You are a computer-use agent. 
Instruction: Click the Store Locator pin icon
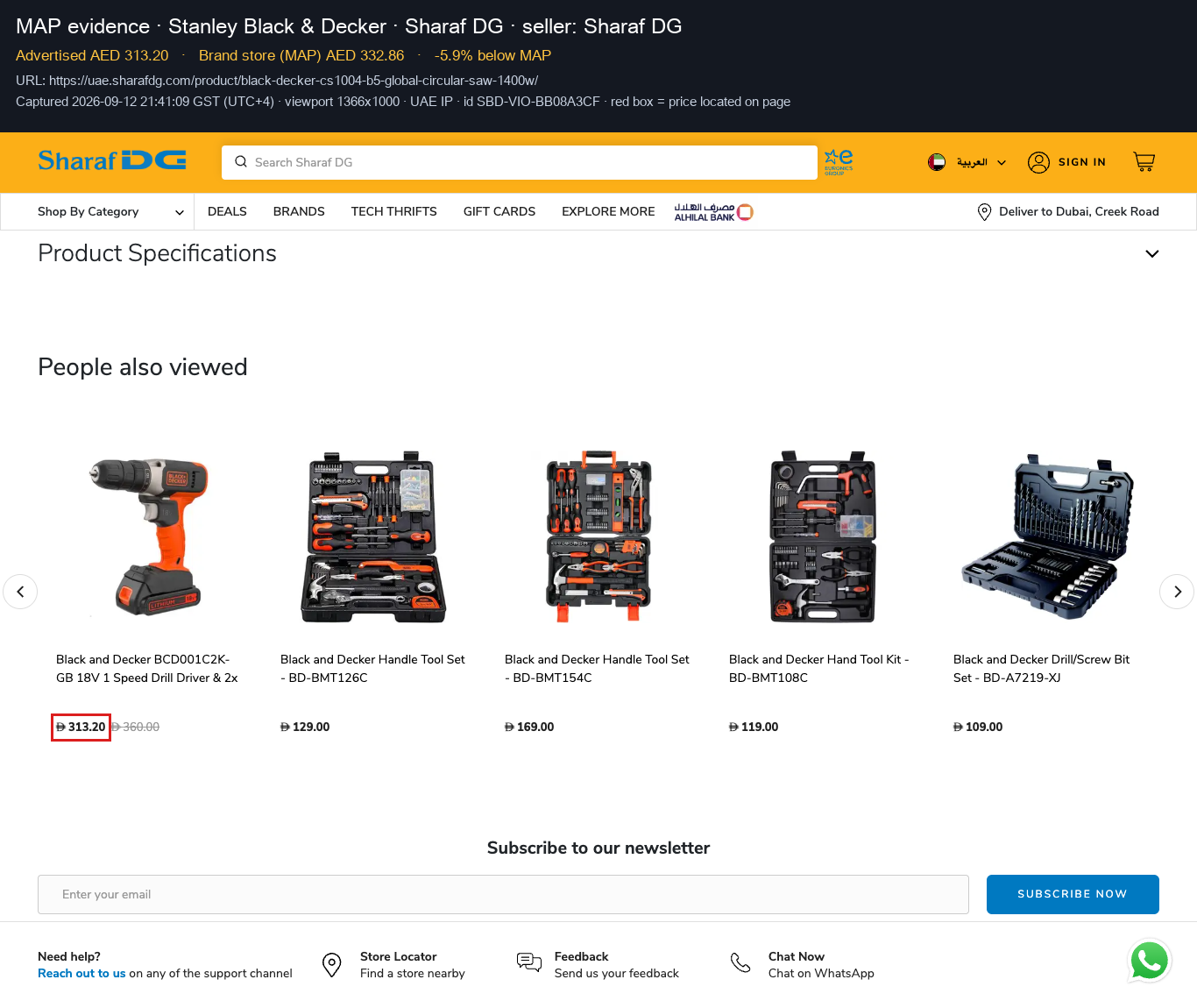click(331, 965)
